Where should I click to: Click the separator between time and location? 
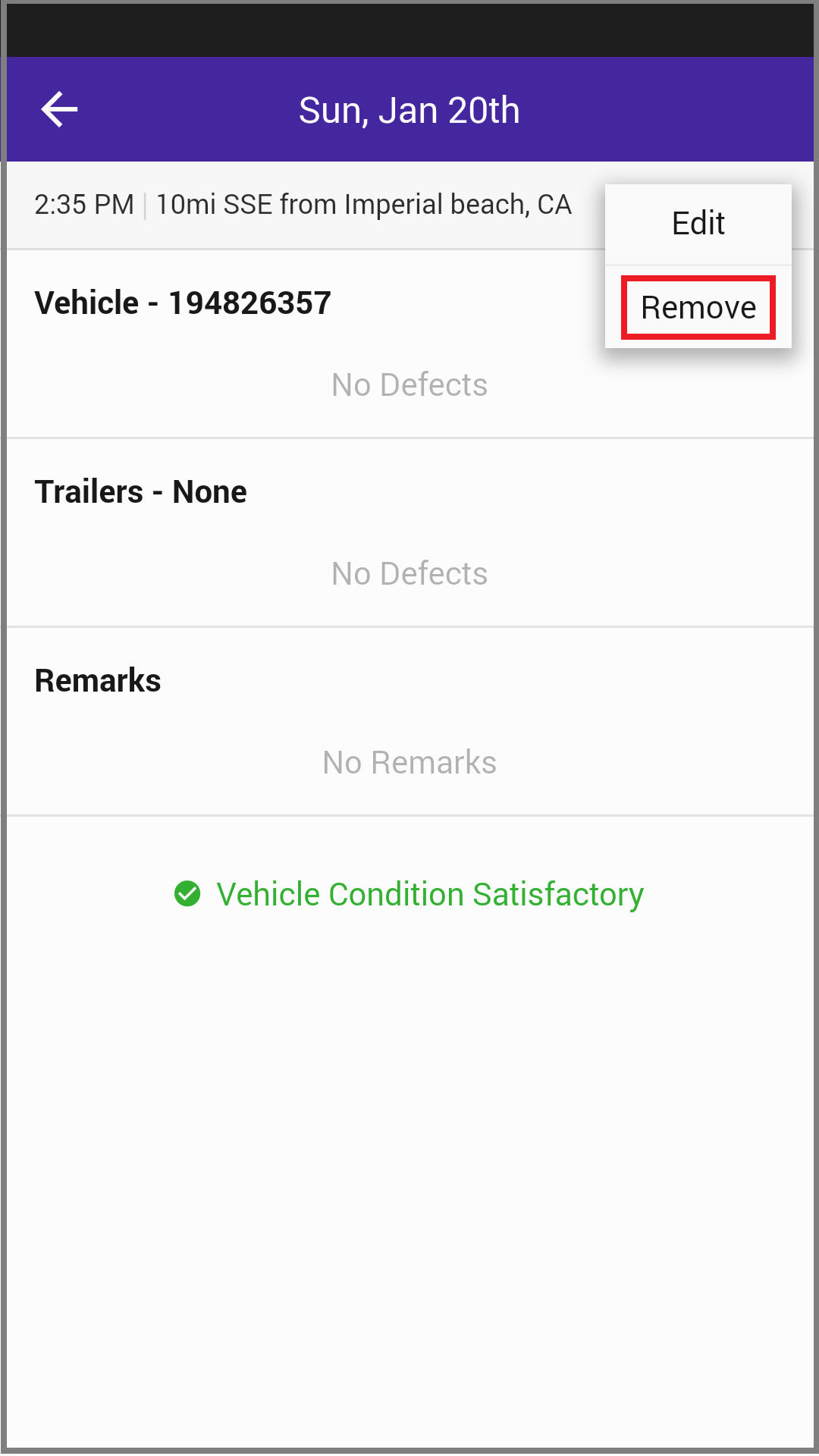(145, 206)
